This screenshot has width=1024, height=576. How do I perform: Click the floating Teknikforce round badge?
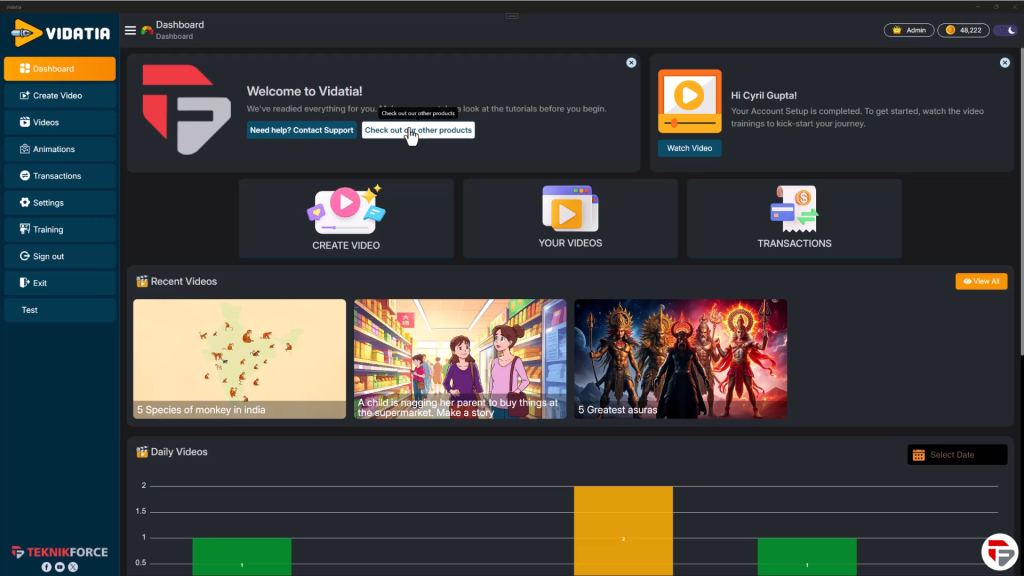pos(1000,552)
